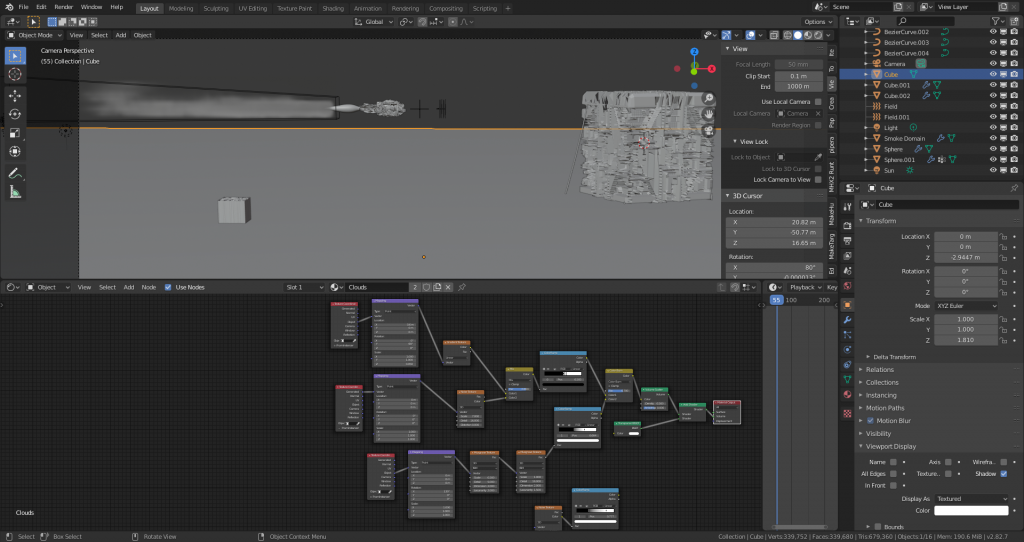This screenshot has height=542, width=1024.
Task: Select the Rotate tool
Action: [14, 114]
